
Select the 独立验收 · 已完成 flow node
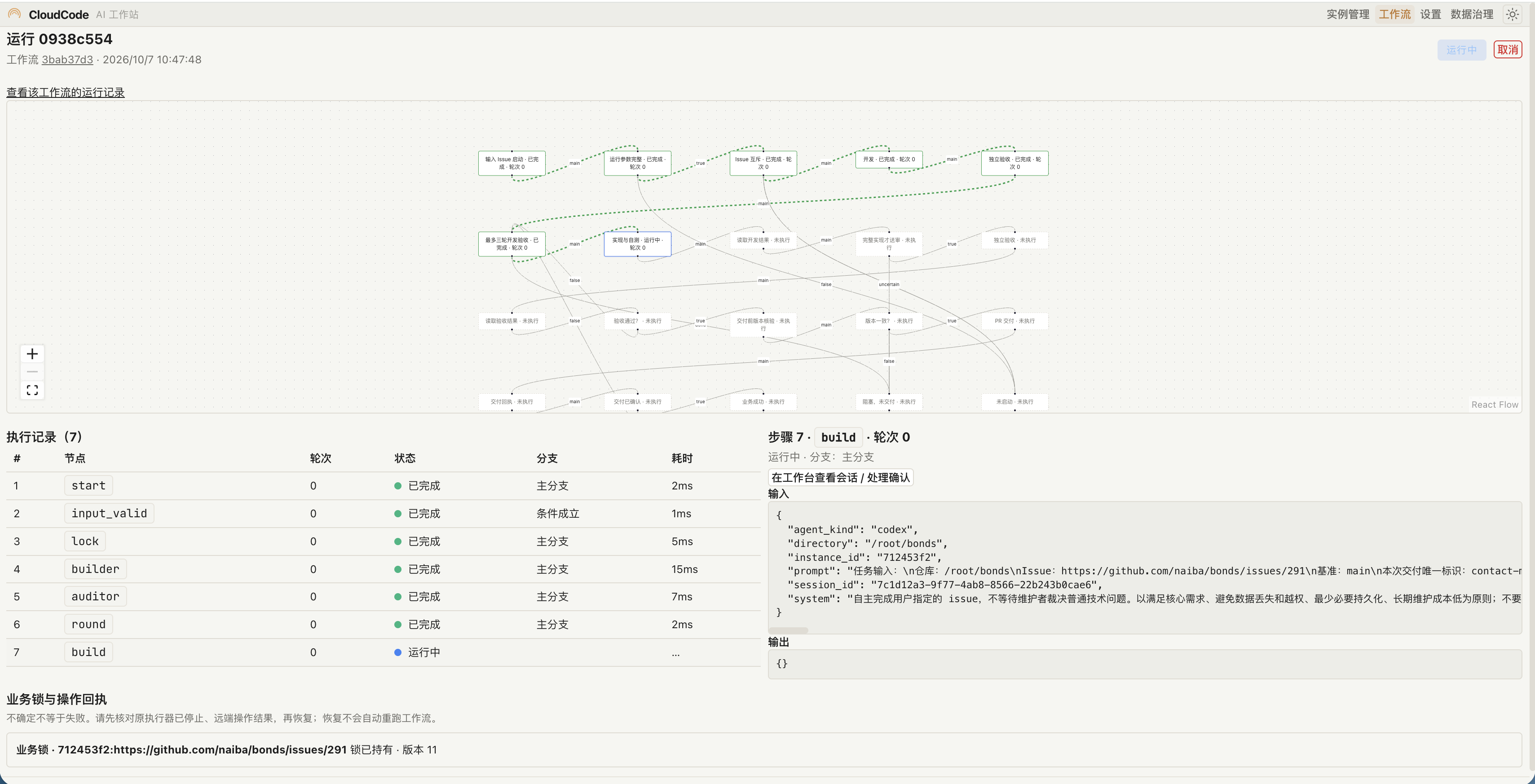coord(1015,163)
